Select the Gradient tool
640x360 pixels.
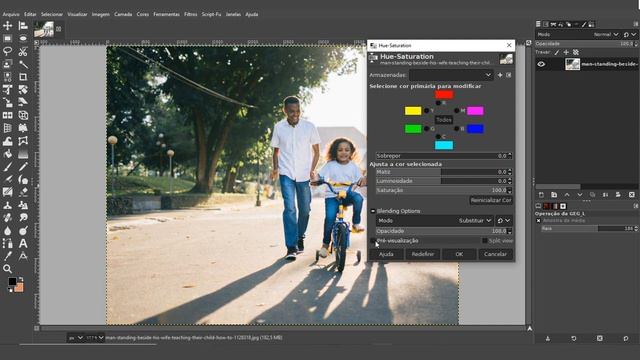[23, 154]
